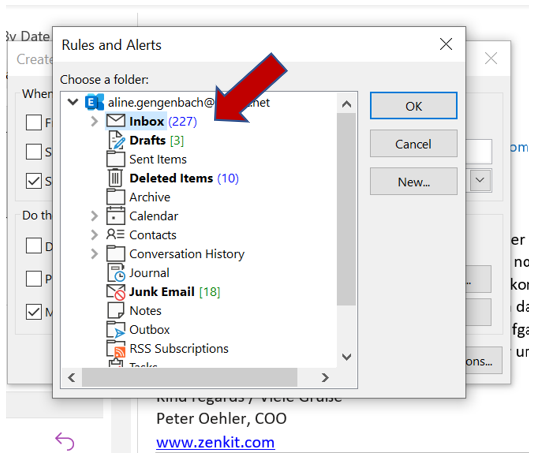Viewport: 548px width, 460px height.
Task: Click the New... button
Action: [413, 181]
